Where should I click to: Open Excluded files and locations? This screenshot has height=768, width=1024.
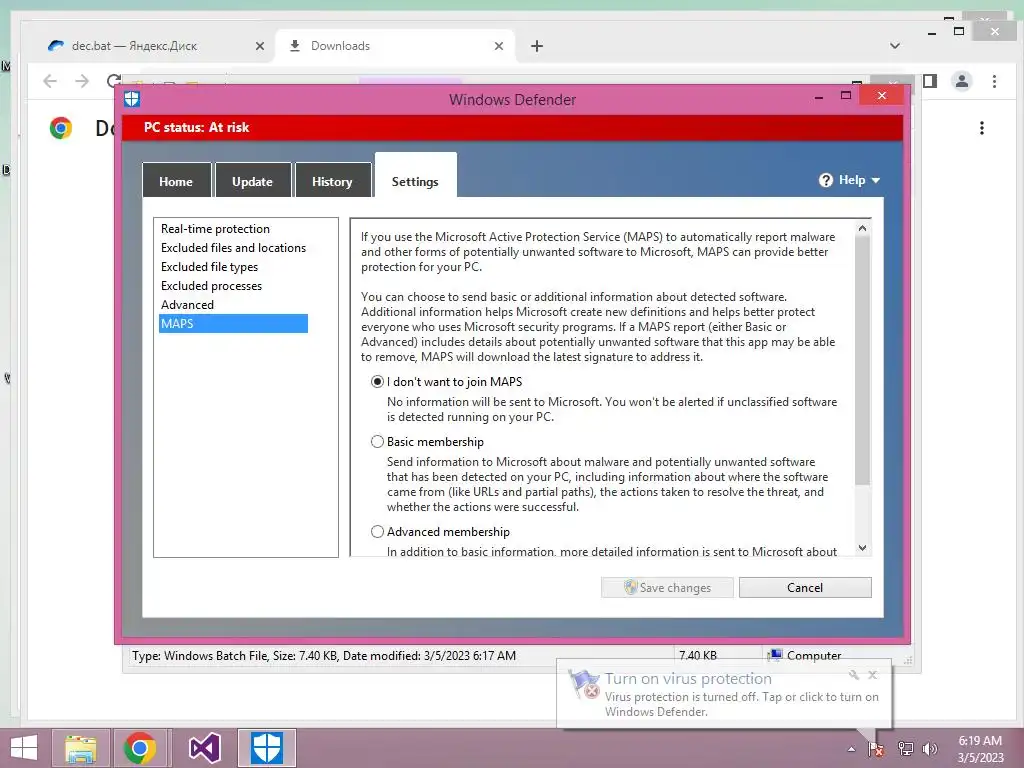233,248
